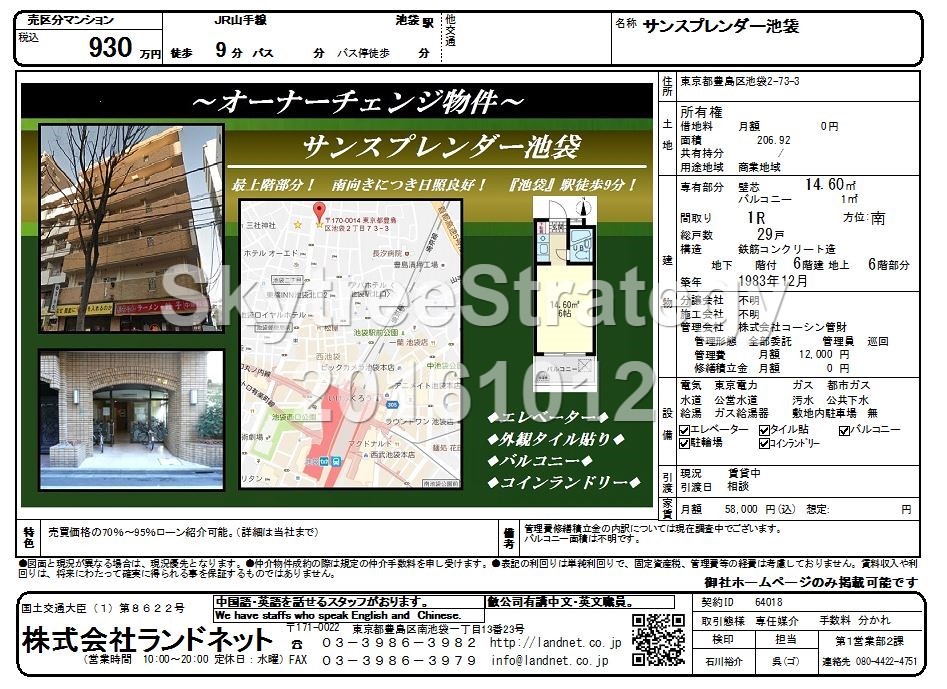Click the phone number 03-3986-3982
The width and height of the screenshot is (947, 689).
click(399, 643)
